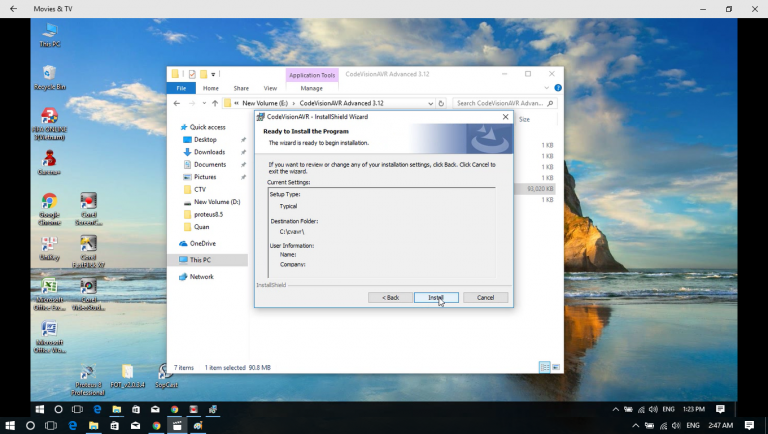Open the This PC desktop icon

49,33
